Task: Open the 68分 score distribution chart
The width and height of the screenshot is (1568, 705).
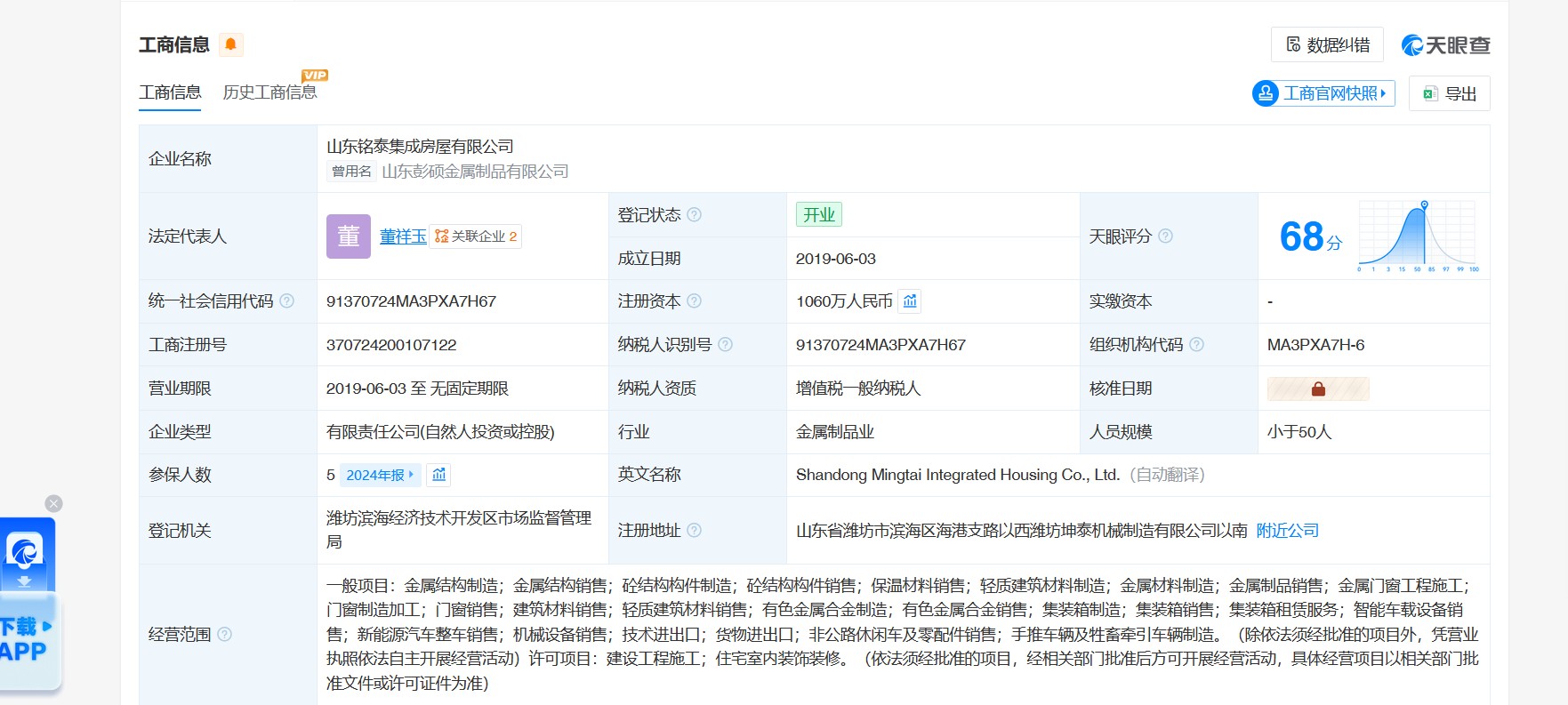Action: pos(1417,236)
